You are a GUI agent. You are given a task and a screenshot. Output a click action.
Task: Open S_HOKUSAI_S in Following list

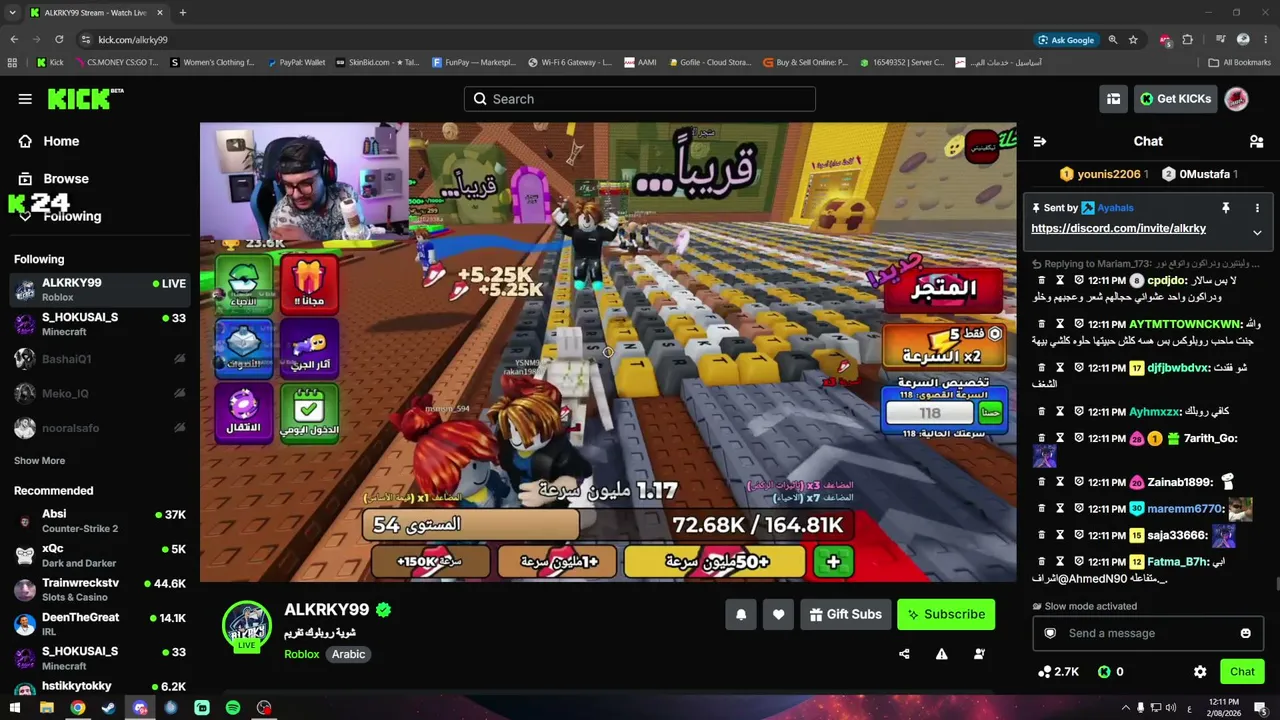pyautogui.click(x=98, y=324)
